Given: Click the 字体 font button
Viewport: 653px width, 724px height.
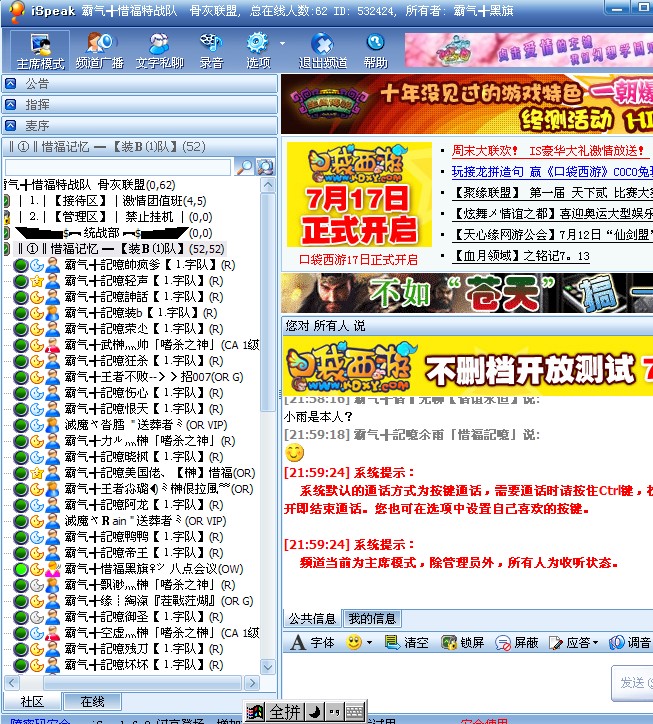Looking at the screenshot, I should [312, 643].
